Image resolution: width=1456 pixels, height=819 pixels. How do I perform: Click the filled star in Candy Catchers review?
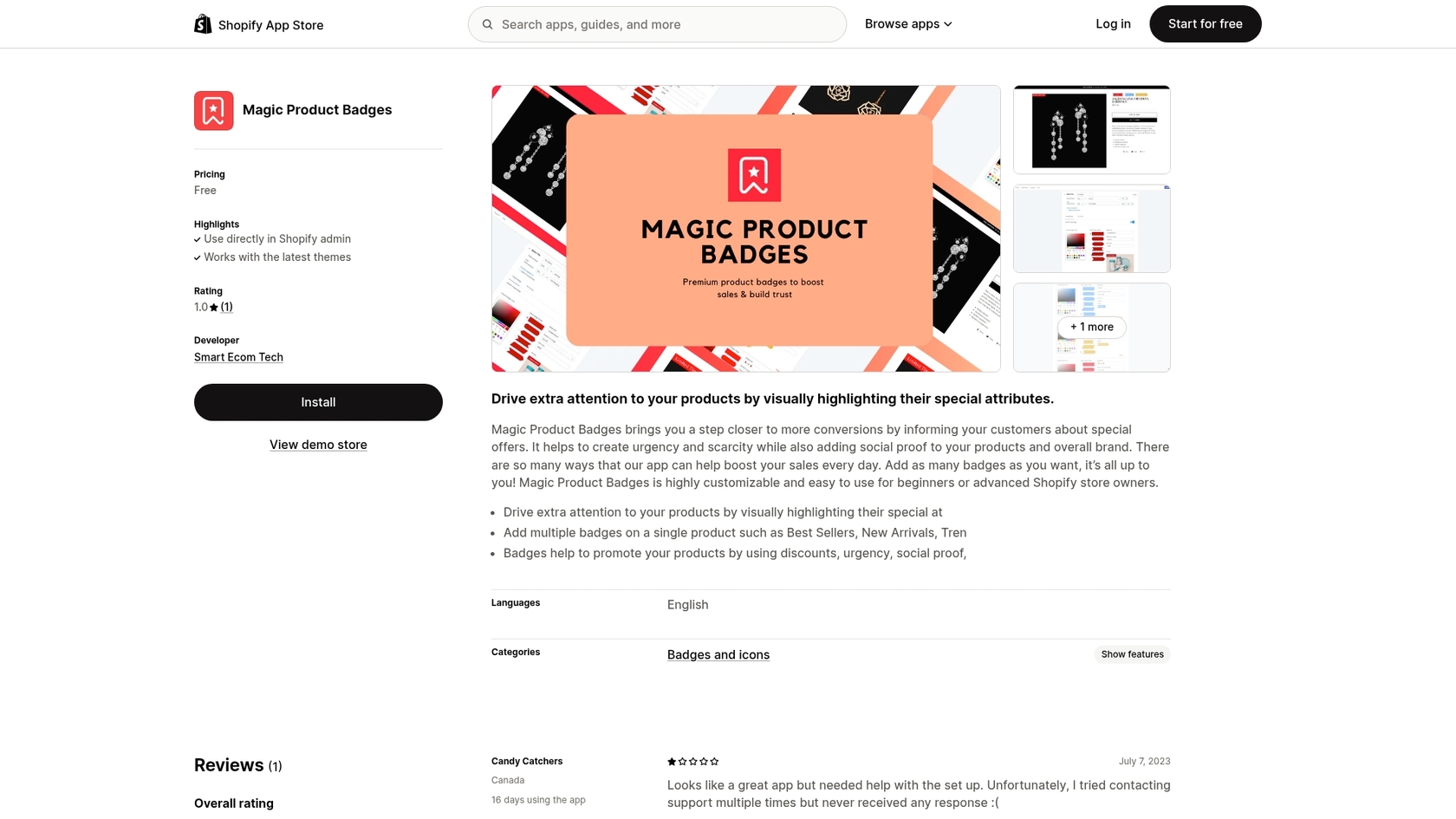tap(671, 761)
